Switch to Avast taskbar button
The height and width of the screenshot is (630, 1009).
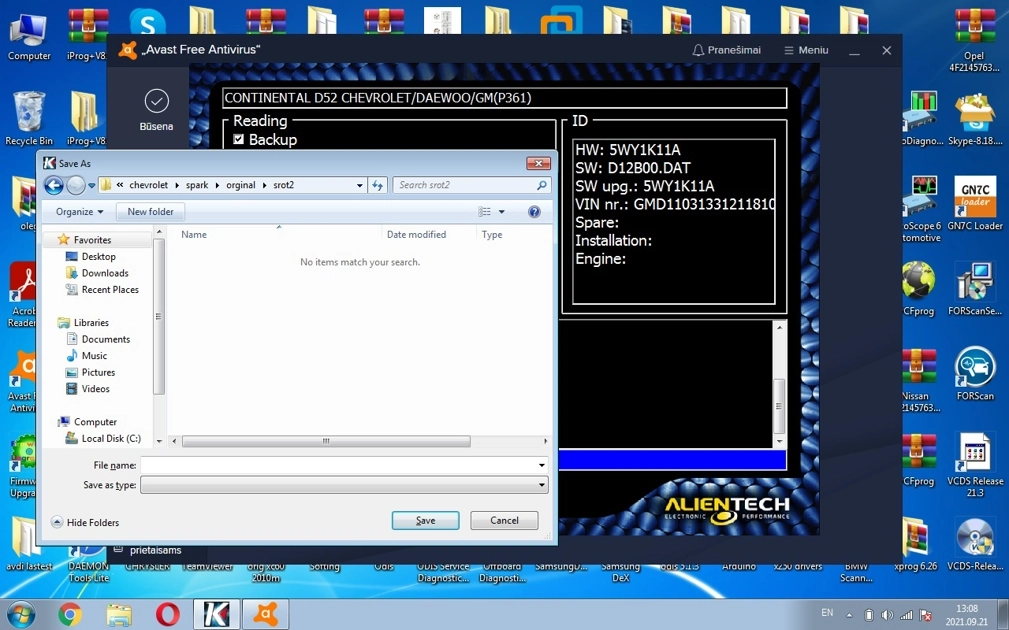click(265, 615)
